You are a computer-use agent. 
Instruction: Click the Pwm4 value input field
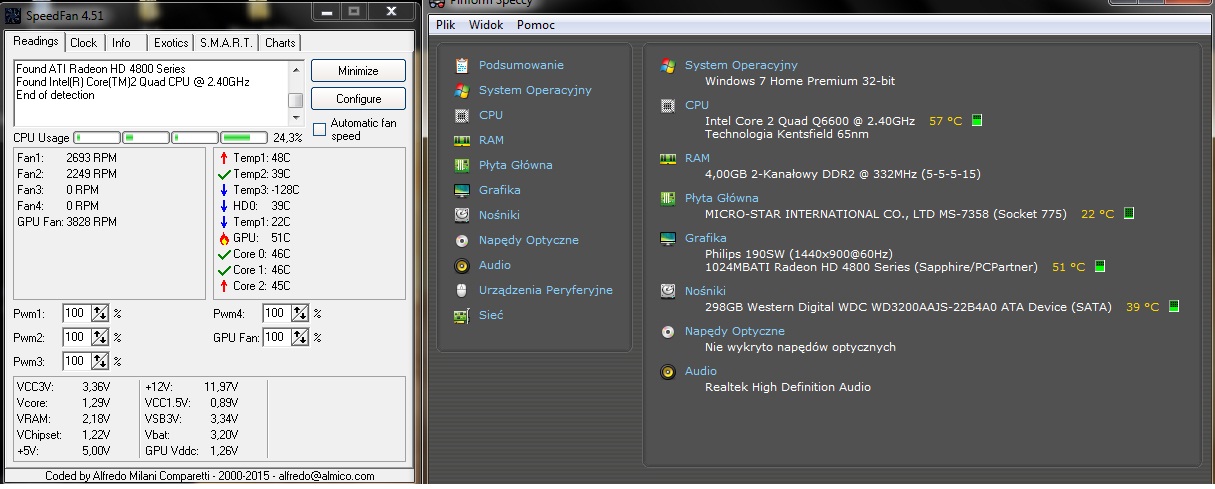278,313
